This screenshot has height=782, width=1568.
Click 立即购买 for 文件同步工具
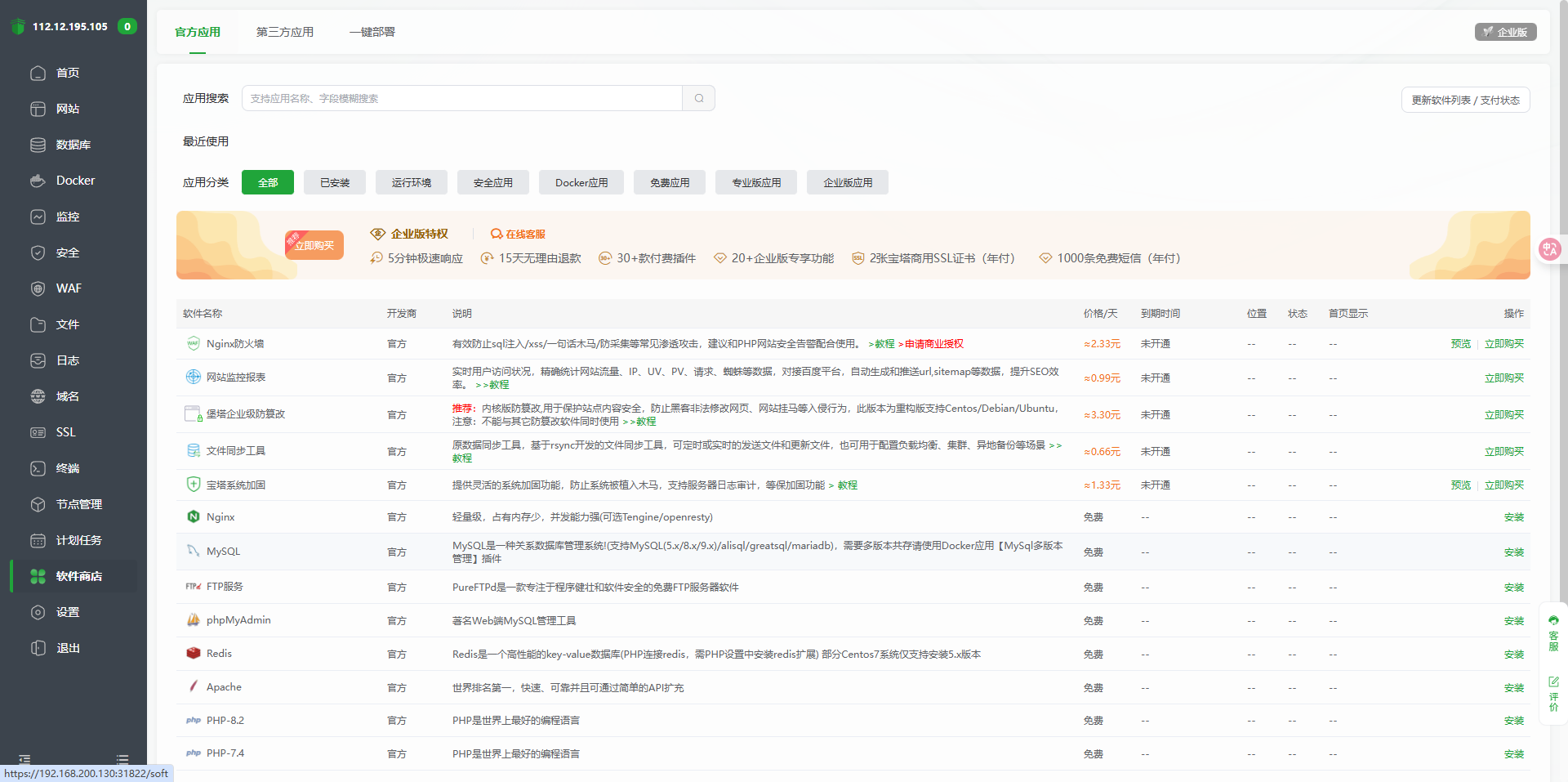(1504, 452)
